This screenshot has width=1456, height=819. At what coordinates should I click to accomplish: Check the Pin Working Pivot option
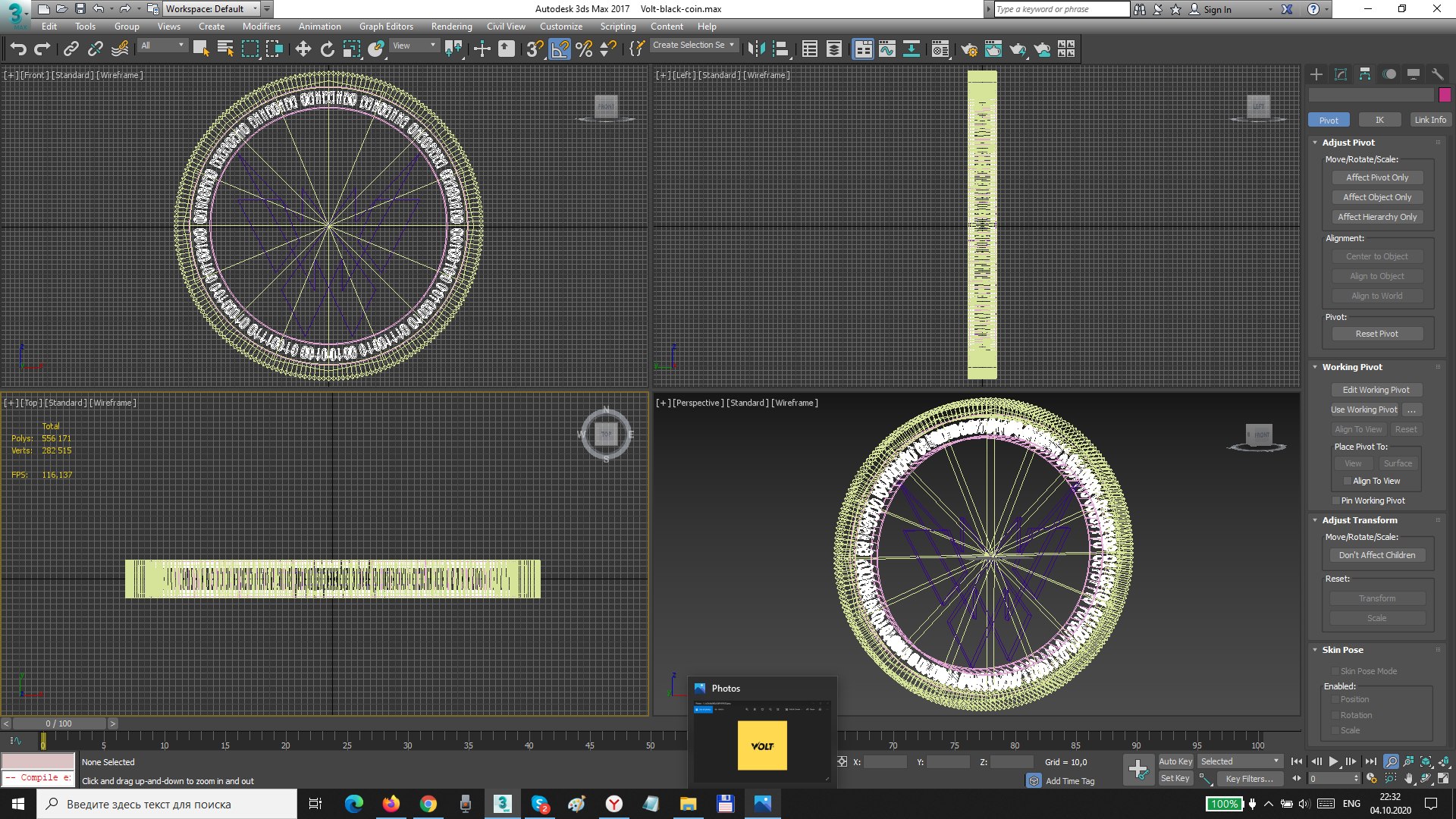1335,500
